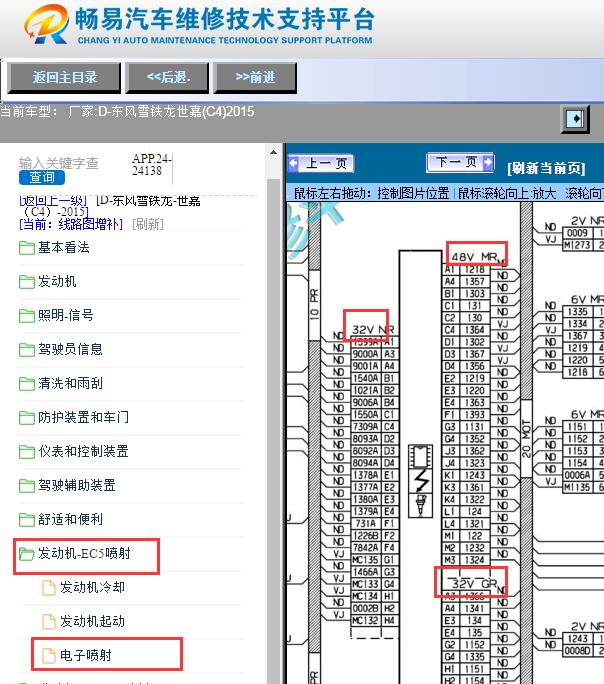Click the folder icon beside 舒适和便利
This screenshot has height=684, width=604.
point(27,520)
